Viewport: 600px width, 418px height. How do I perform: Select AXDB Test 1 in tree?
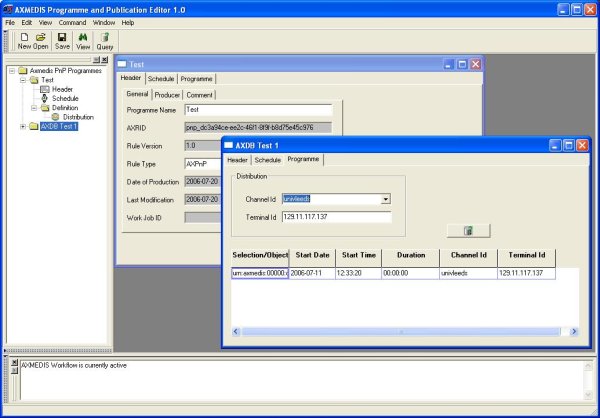[x=59, y=126]
